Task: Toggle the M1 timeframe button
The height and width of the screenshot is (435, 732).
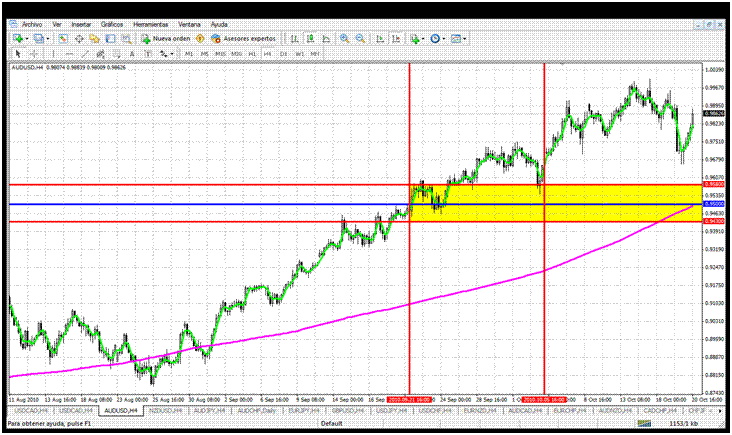Action: (x=189, y=53)
